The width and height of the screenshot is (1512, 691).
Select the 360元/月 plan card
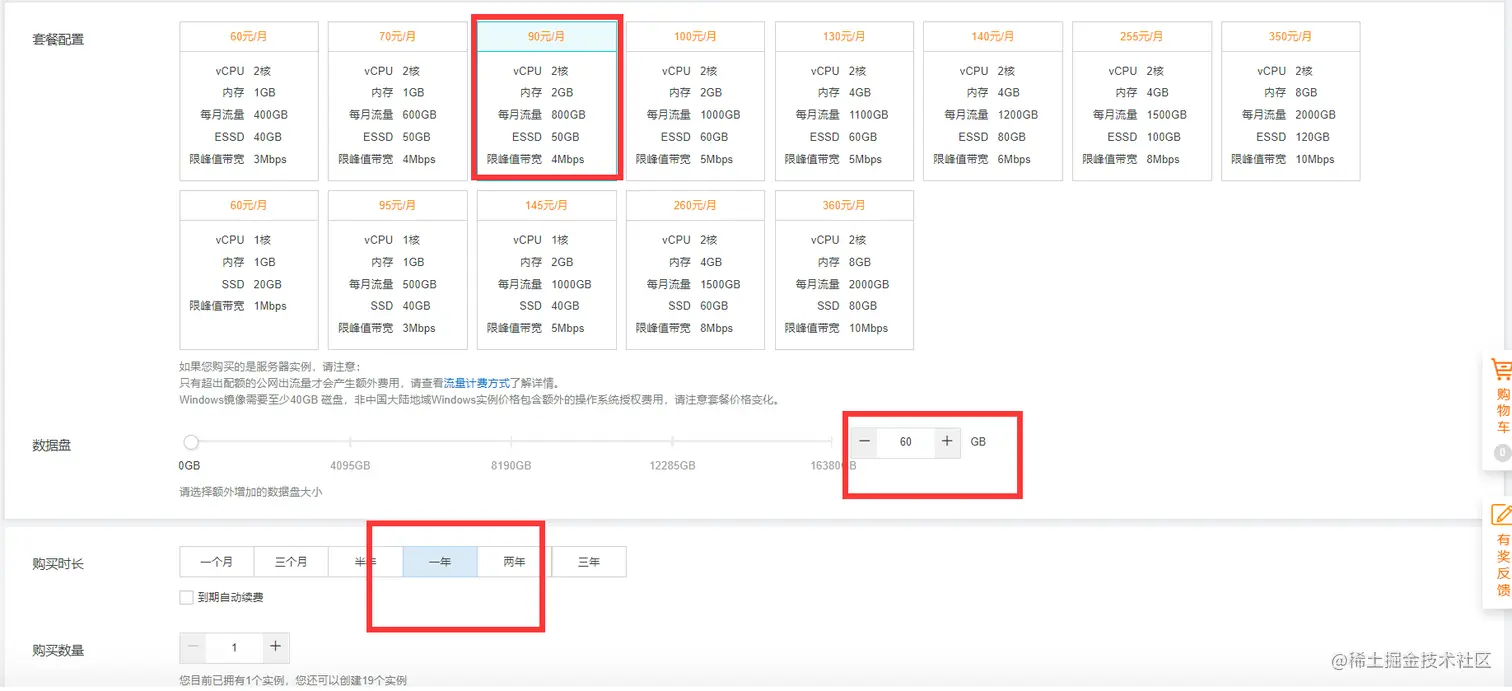point(844,270)
